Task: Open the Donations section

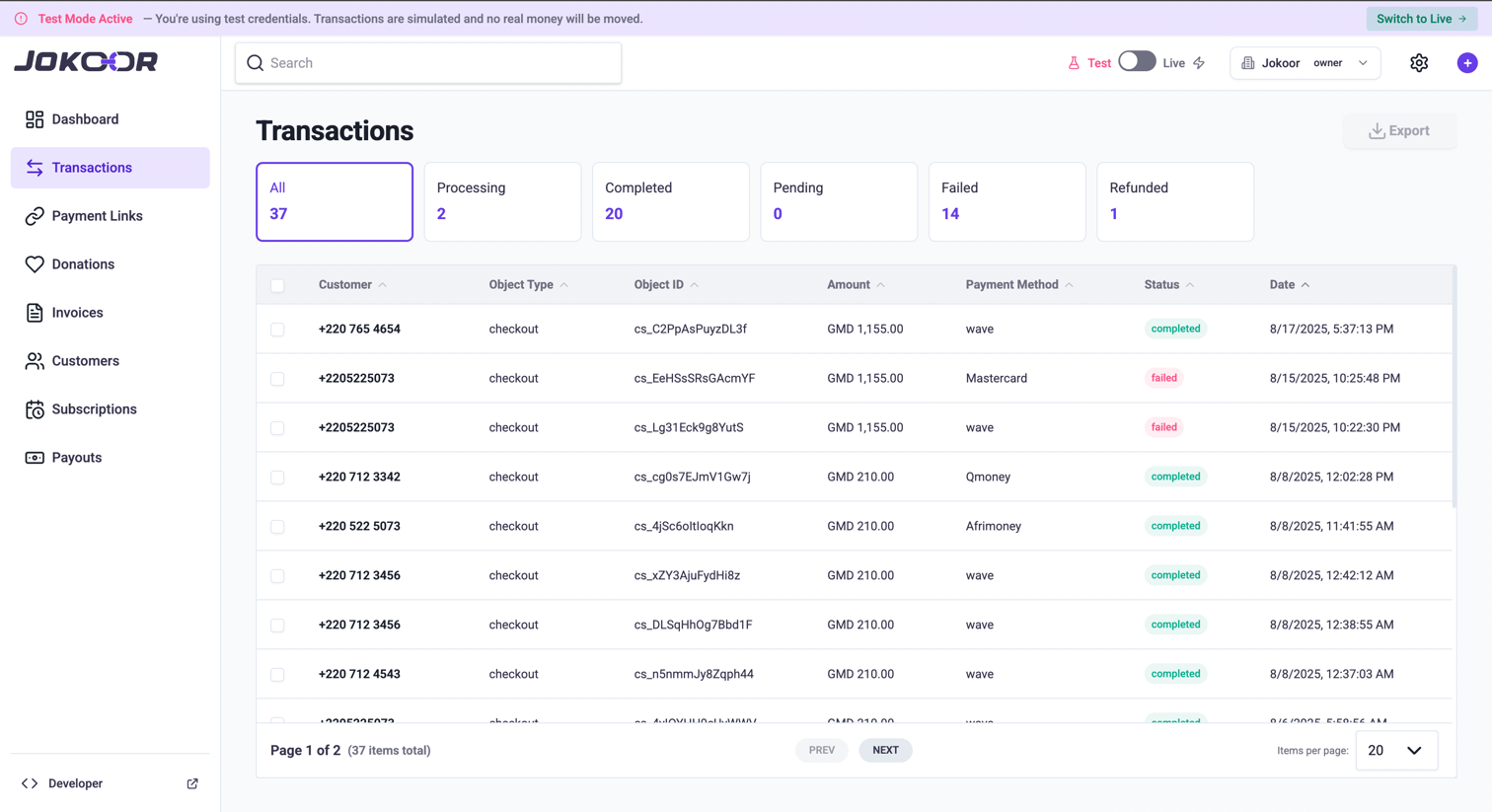Action: pos(81,263)
